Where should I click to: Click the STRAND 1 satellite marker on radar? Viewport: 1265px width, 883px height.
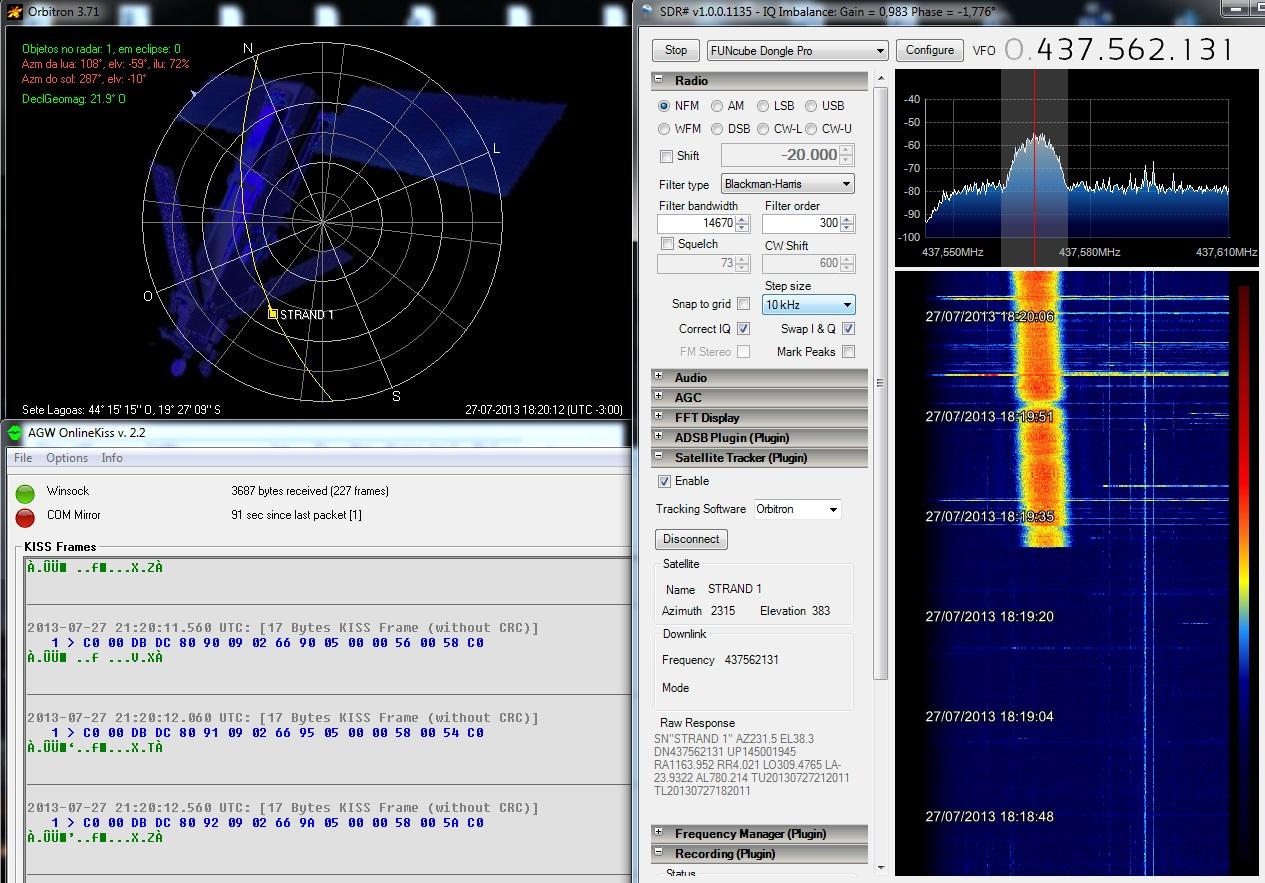[272, 314]
